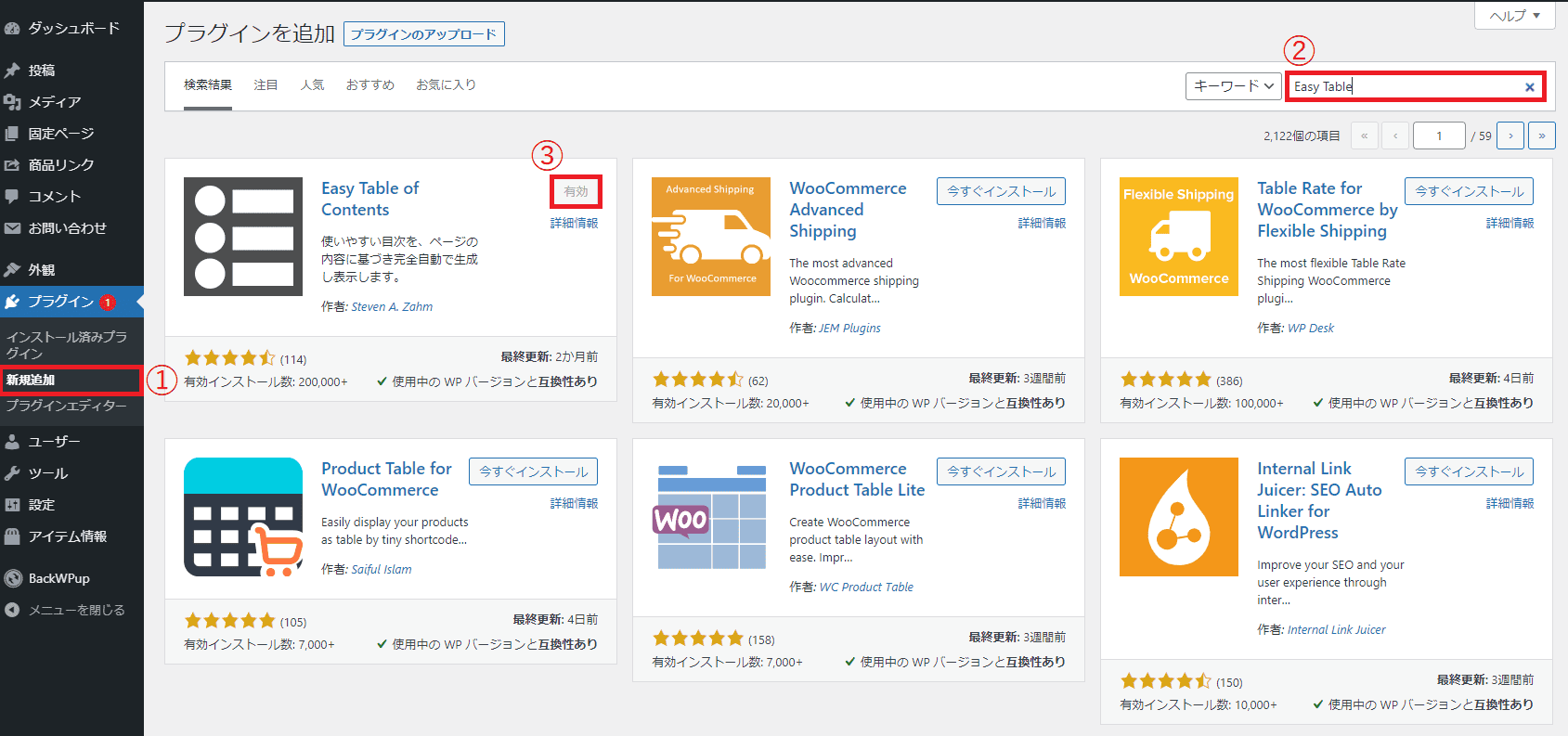Click the ツール wrench icon

[x=12, y=473]
